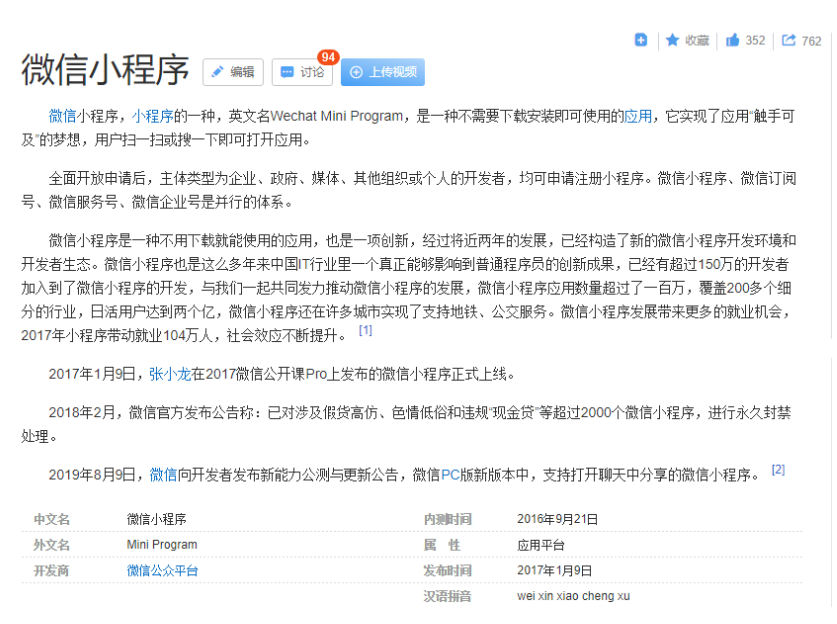Click the 微信小程序 value in info table
The width and height of the screenshot is (837, 624).
click(x=156, y=519)
